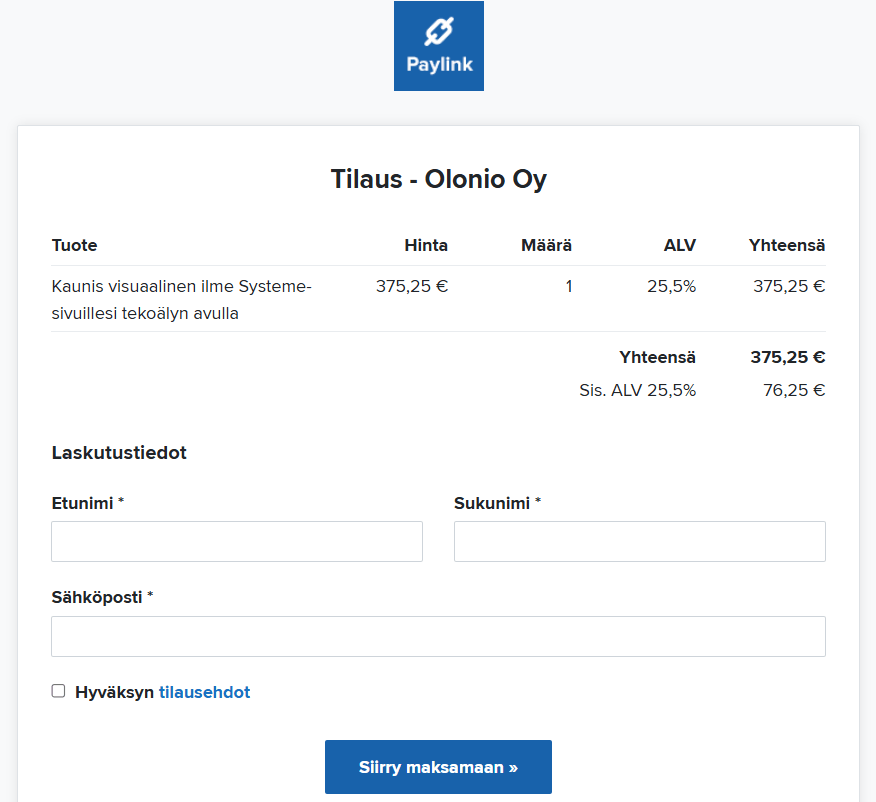Image resolution: width=876 pixels, height=802 pixels.
Task: Click the bold Yhteensä summary label
Action: [x=658, y=357]
